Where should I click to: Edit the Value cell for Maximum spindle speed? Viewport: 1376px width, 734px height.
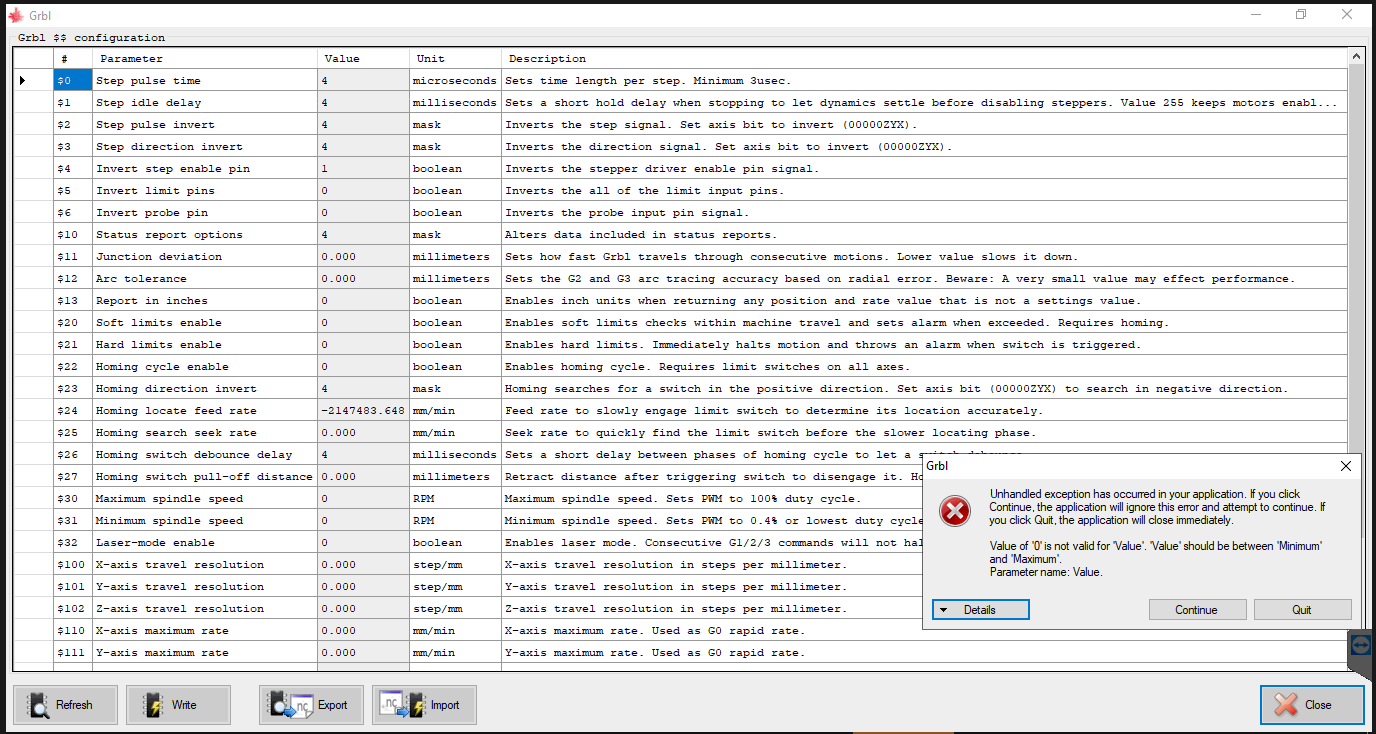pos(364,499)
